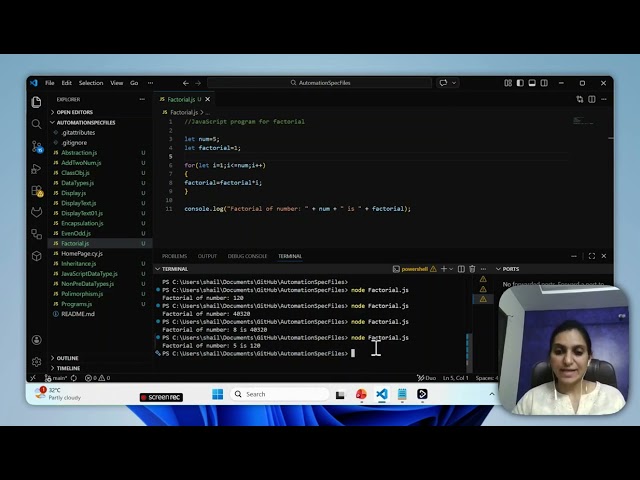The height and width of the screenshot is (480, 640).
Task: Open the Extensions view
Action: (37, 191)
